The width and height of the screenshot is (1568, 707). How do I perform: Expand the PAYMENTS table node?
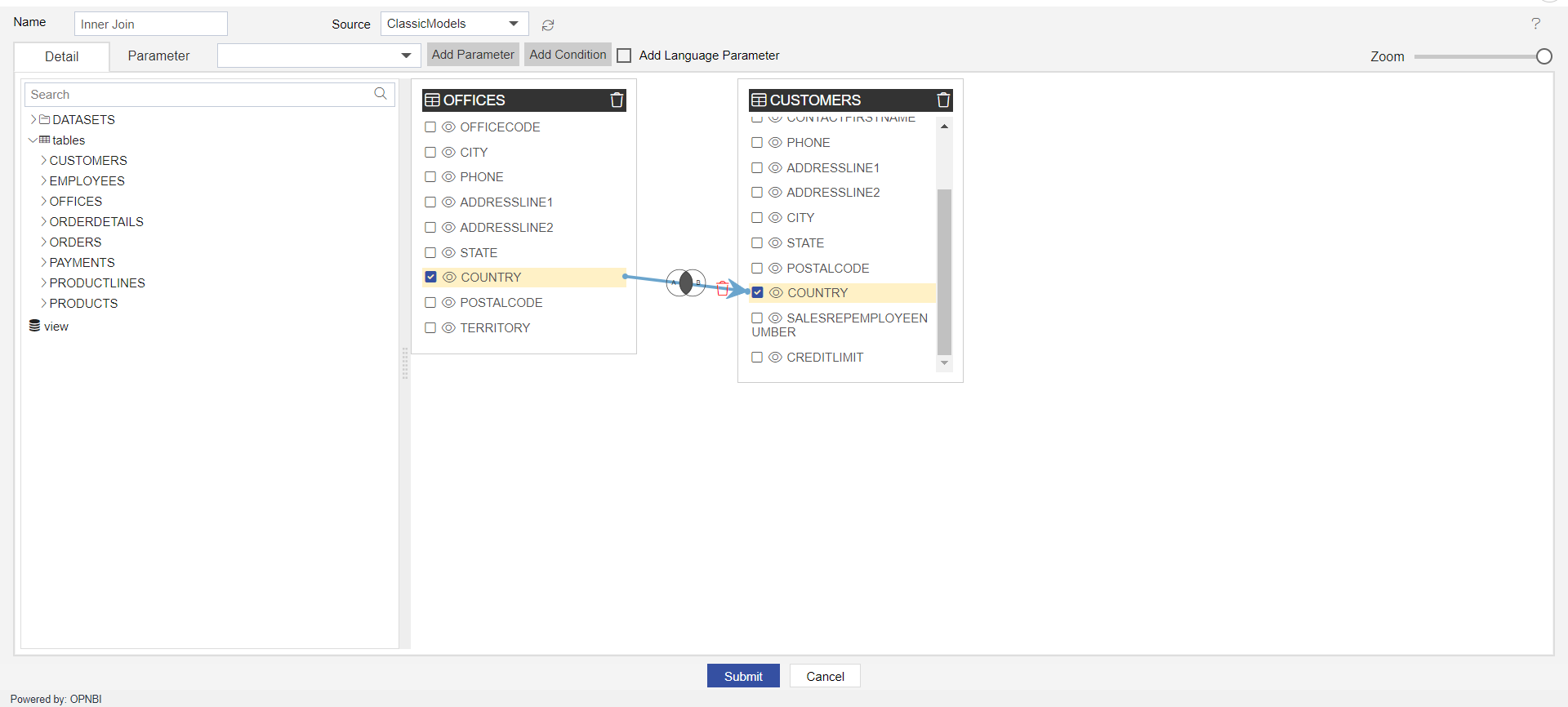click(43, 262)
